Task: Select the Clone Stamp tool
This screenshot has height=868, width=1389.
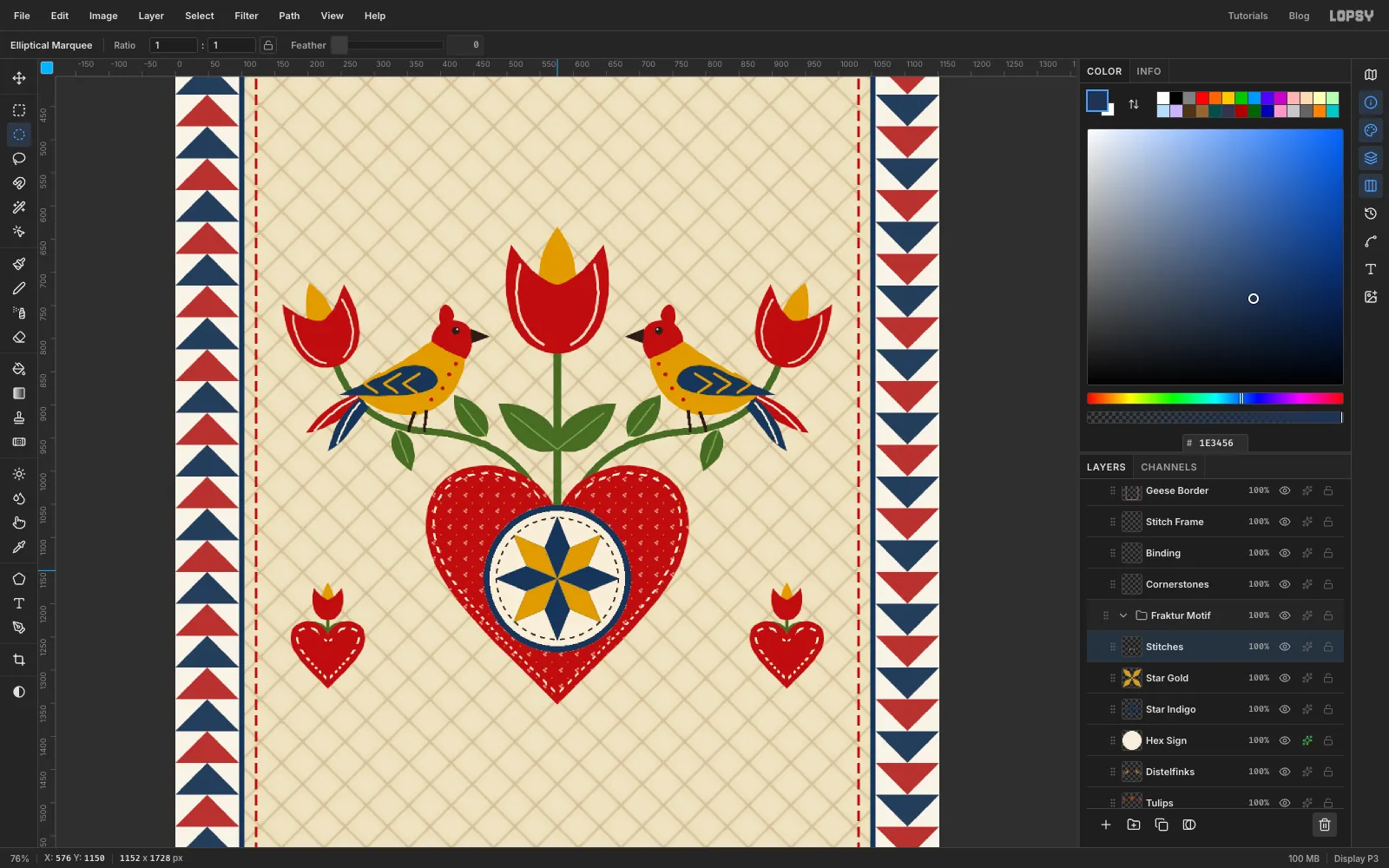Action: pos(19,418)
